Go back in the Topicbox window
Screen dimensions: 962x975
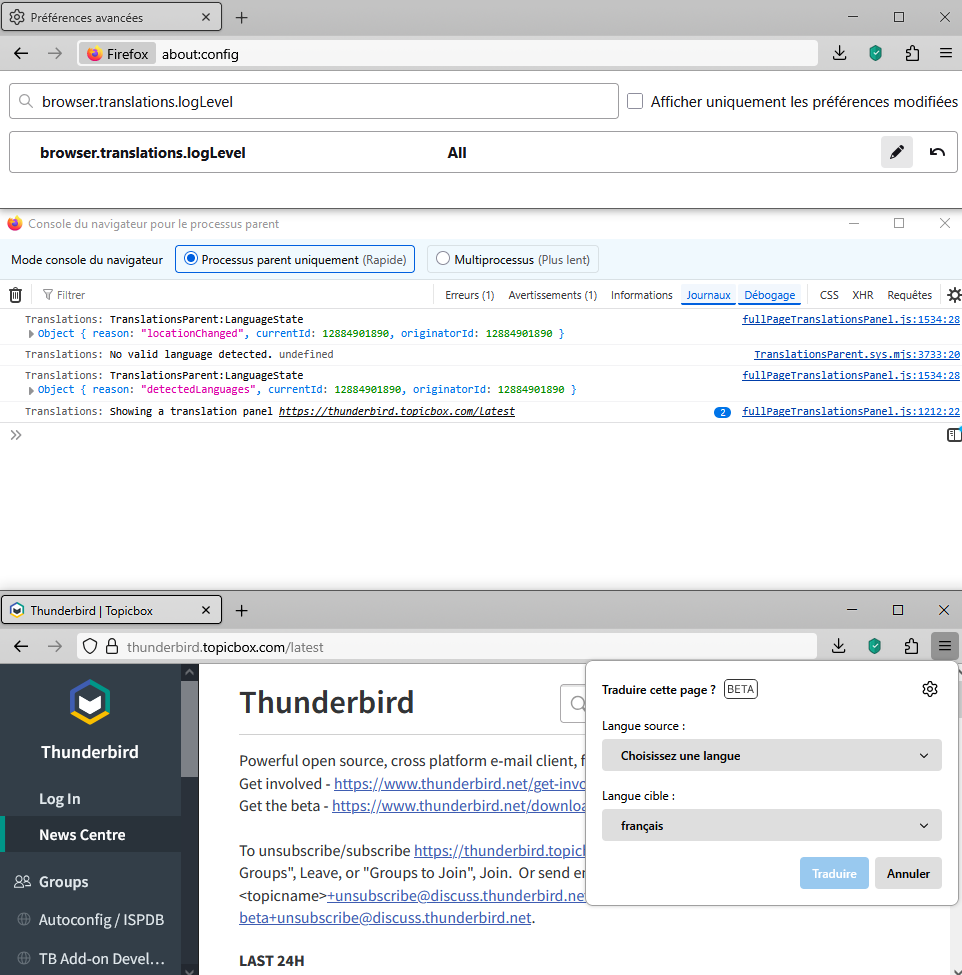(x=21, y=647)
